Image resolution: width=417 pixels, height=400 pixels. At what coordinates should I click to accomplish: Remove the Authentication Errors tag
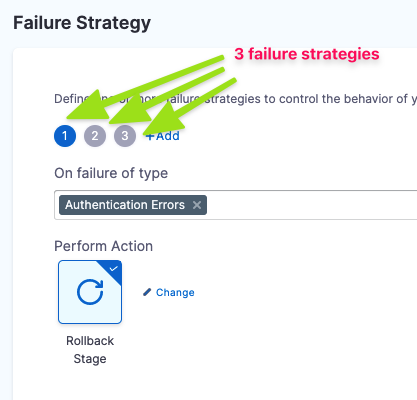(x=197, y=205)
